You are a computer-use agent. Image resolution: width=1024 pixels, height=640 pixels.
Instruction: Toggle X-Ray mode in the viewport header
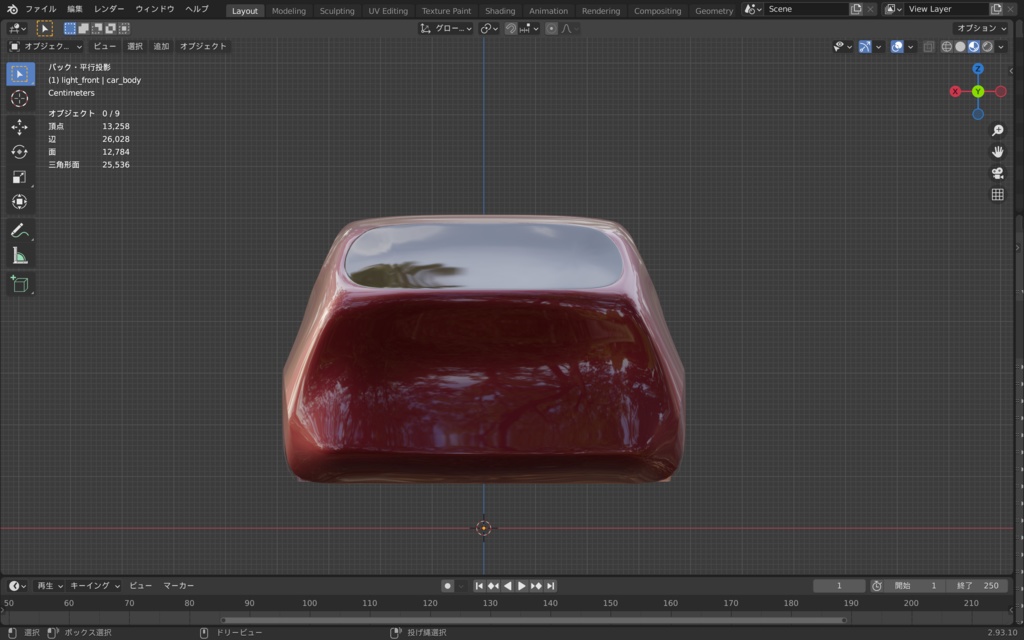(x=928, y=46)
